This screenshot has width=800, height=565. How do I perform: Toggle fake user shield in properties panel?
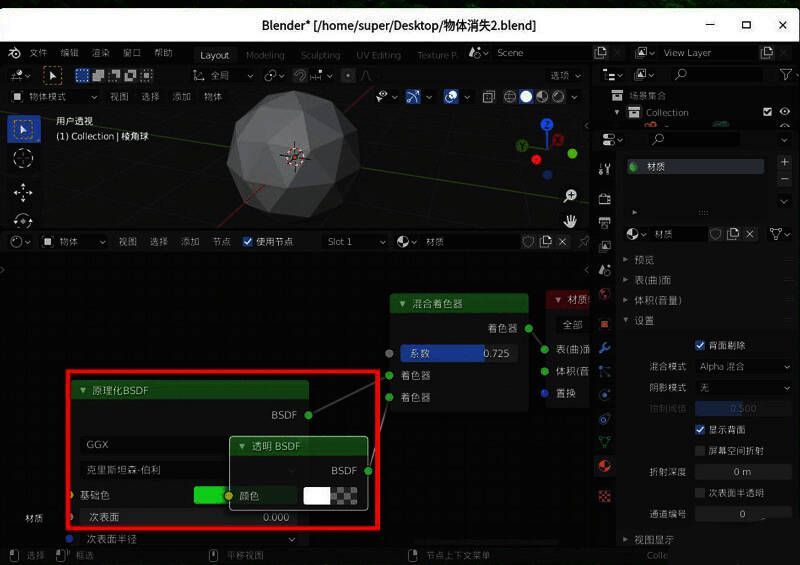pyautogui.click(x=716, y=234)
